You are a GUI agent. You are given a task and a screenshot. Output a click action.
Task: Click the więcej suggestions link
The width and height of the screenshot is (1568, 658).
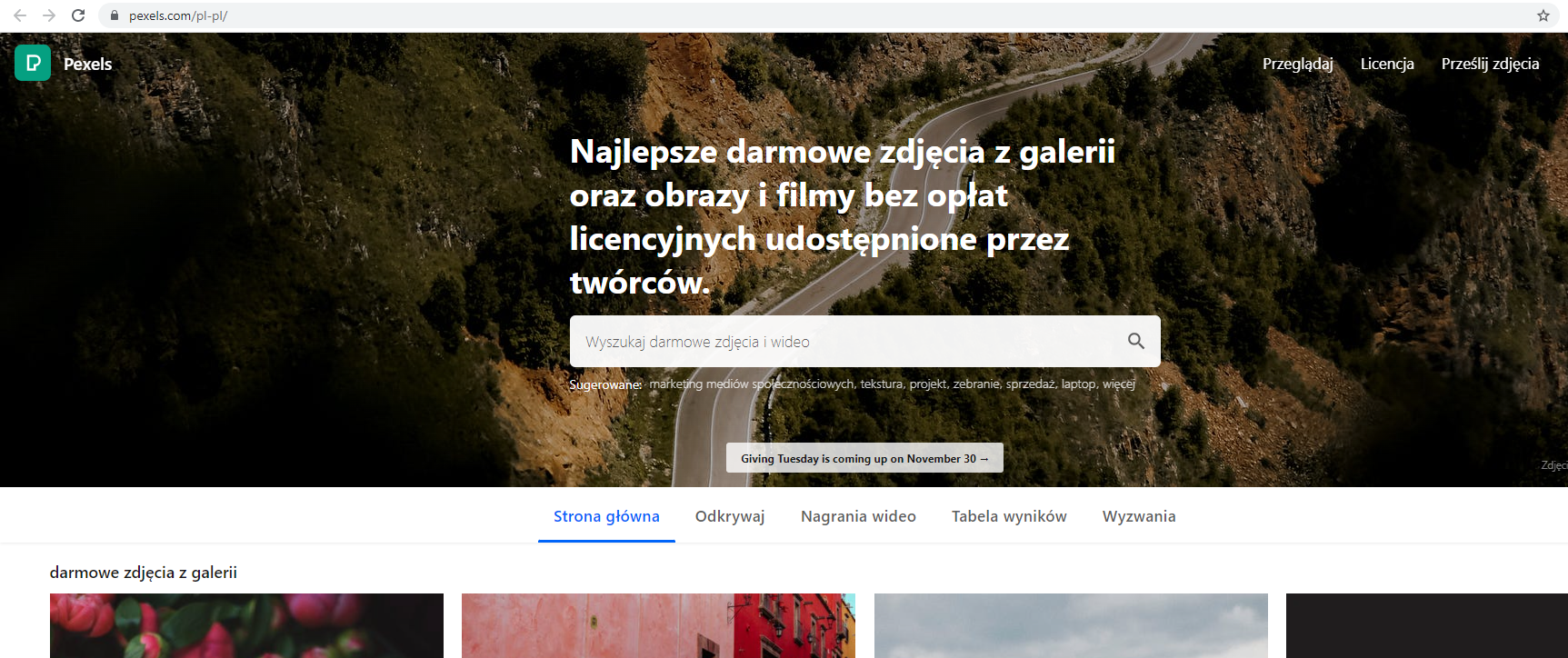(x=1119, y=384)
